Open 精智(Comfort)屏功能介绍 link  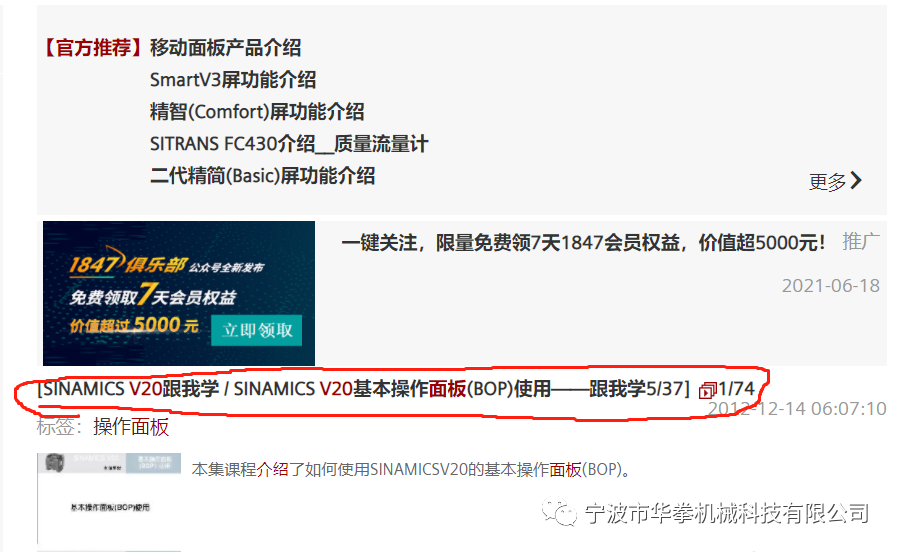tap(257, 112)
